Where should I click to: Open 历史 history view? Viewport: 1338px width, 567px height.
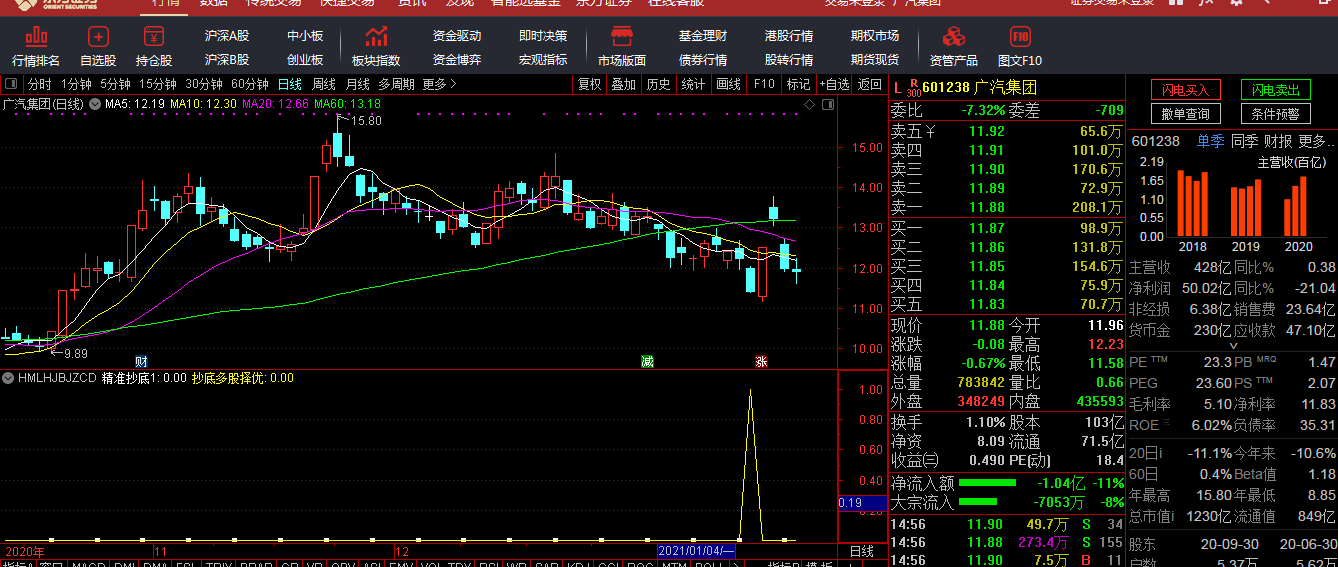[x=658, y=84]
